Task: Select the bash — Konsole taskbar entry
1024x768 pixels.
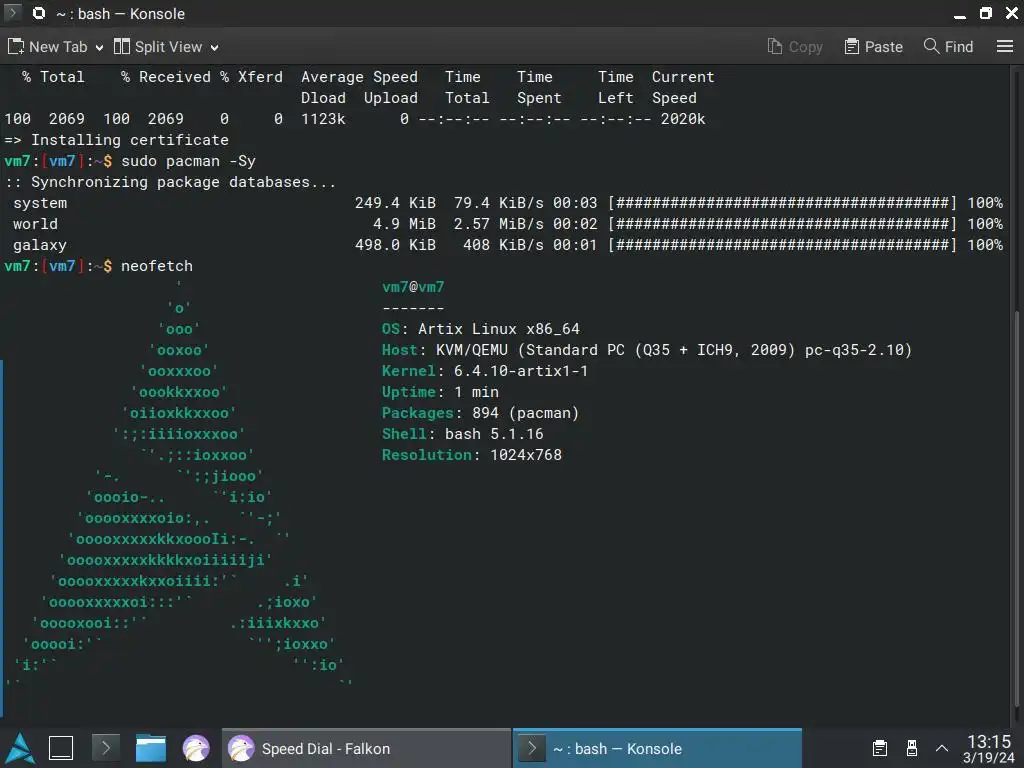Action: pyautogui.click(x=657, y=748)
